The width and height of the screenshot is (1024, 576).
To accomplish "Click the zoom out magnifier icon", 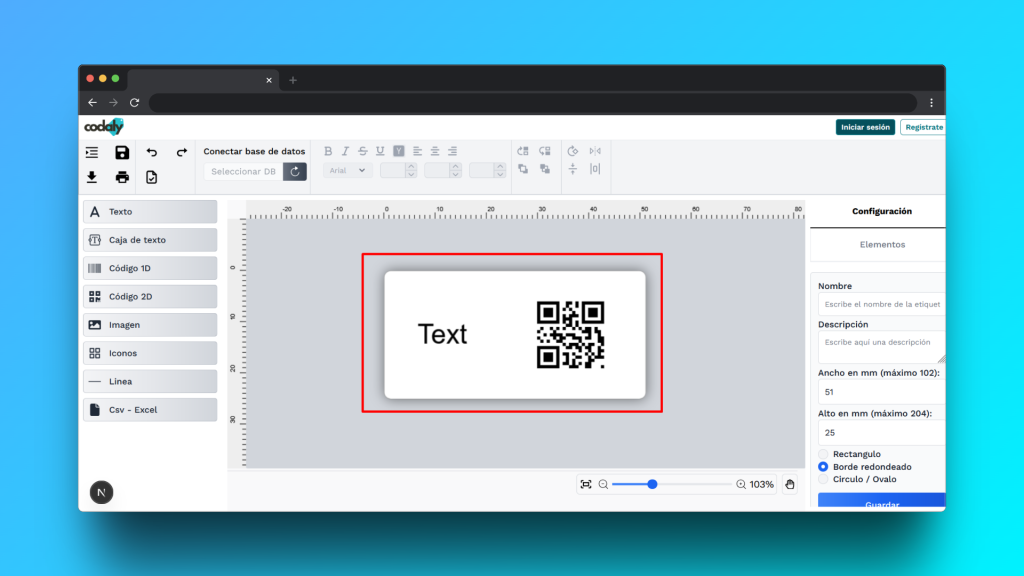I will pos(603,484).
